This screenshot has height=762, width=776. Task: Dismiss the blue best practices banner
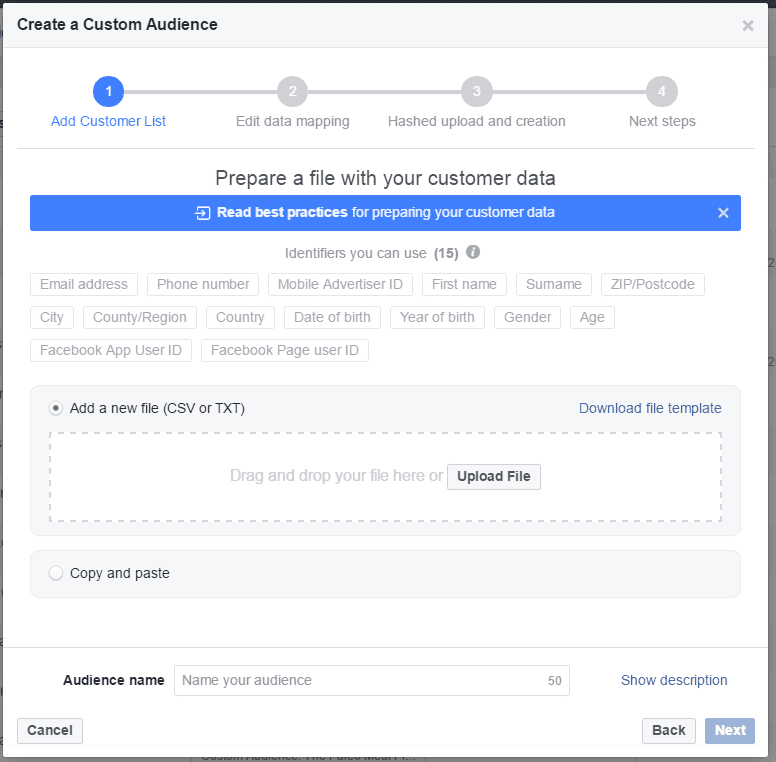click(724, 213)
